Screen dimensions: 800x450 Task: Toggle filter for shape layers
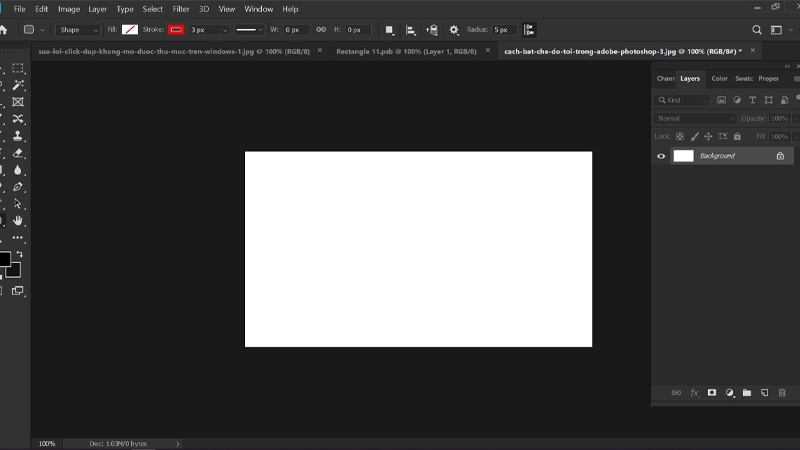tap(768, 100)
